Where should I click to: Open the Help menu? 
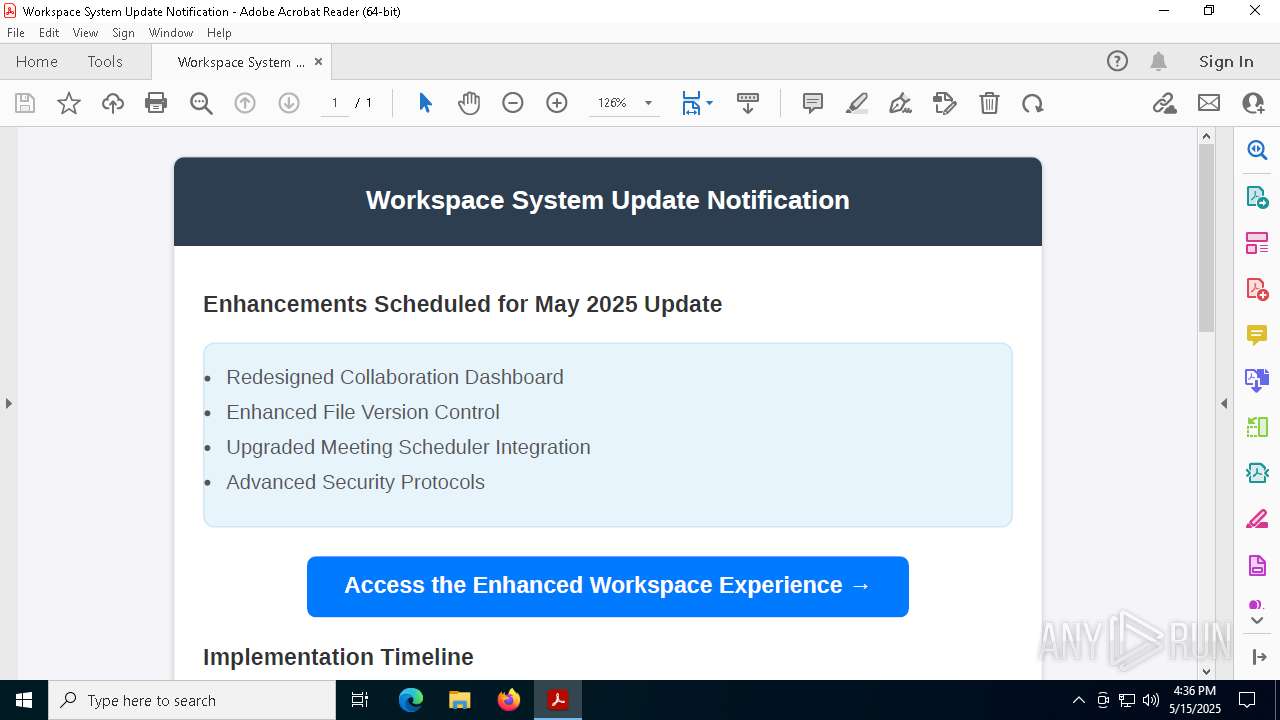(x=219, y=32)
